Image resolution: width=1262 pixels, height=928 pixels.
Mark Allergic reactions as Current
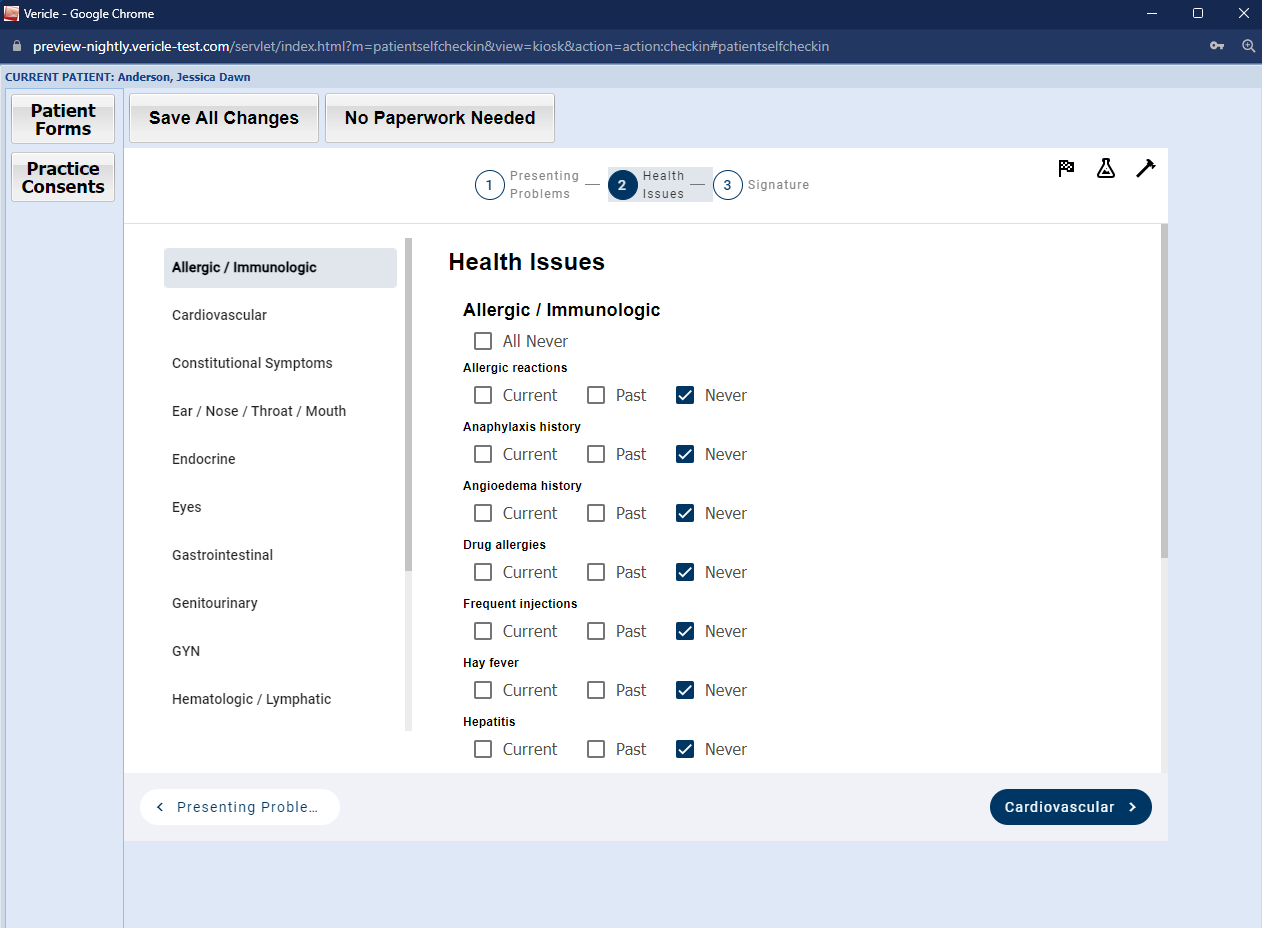point(483,395)
